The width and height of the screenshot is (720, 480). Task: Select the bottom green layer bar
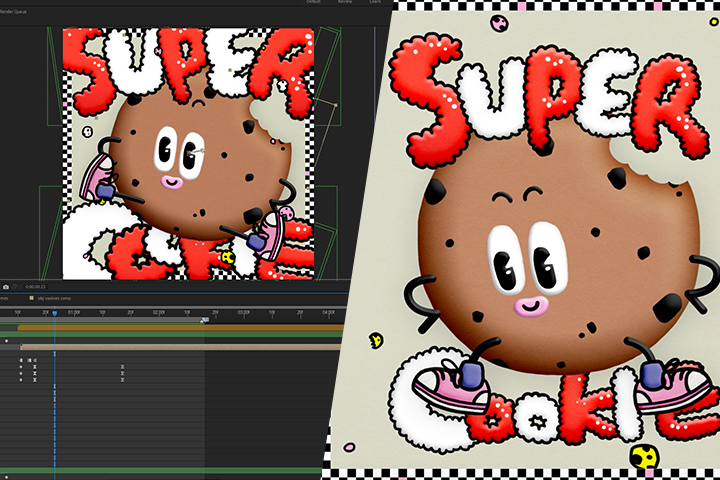[x=161, y=471]
